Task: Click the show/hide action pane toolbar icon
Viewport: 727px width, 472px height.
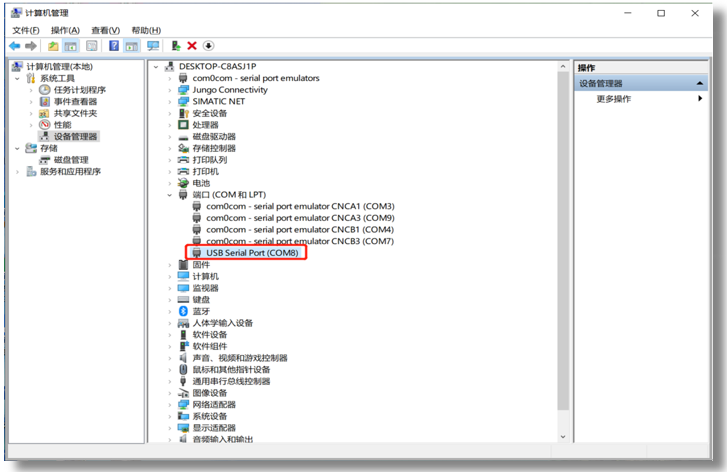Action: click(x=132, y=46)
